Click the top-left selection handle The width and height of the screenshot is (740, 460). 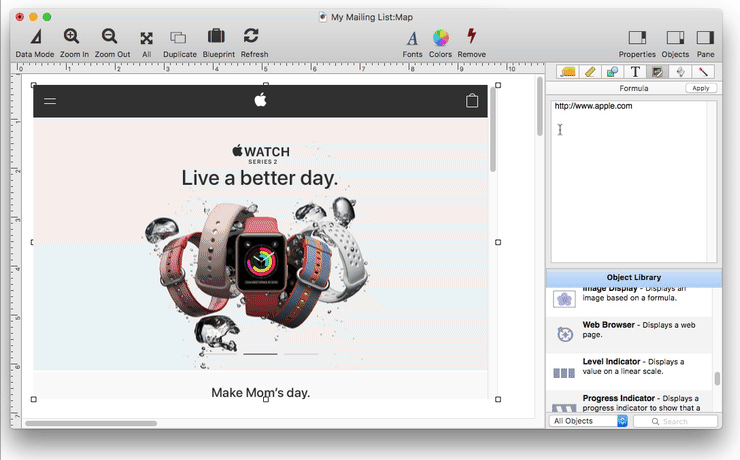coord(34,85)
